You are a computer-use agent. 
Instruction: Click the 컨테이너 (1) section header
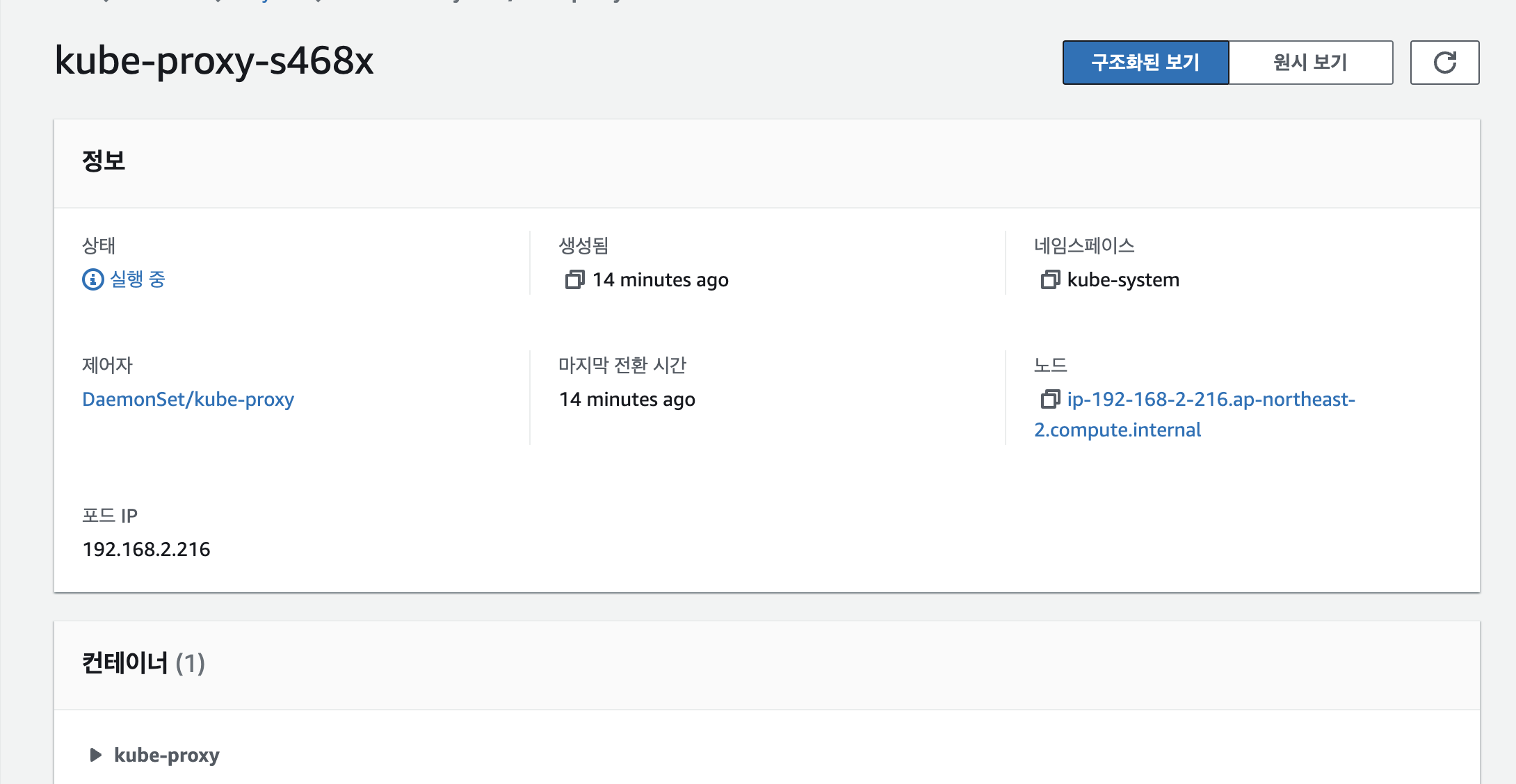143,663
